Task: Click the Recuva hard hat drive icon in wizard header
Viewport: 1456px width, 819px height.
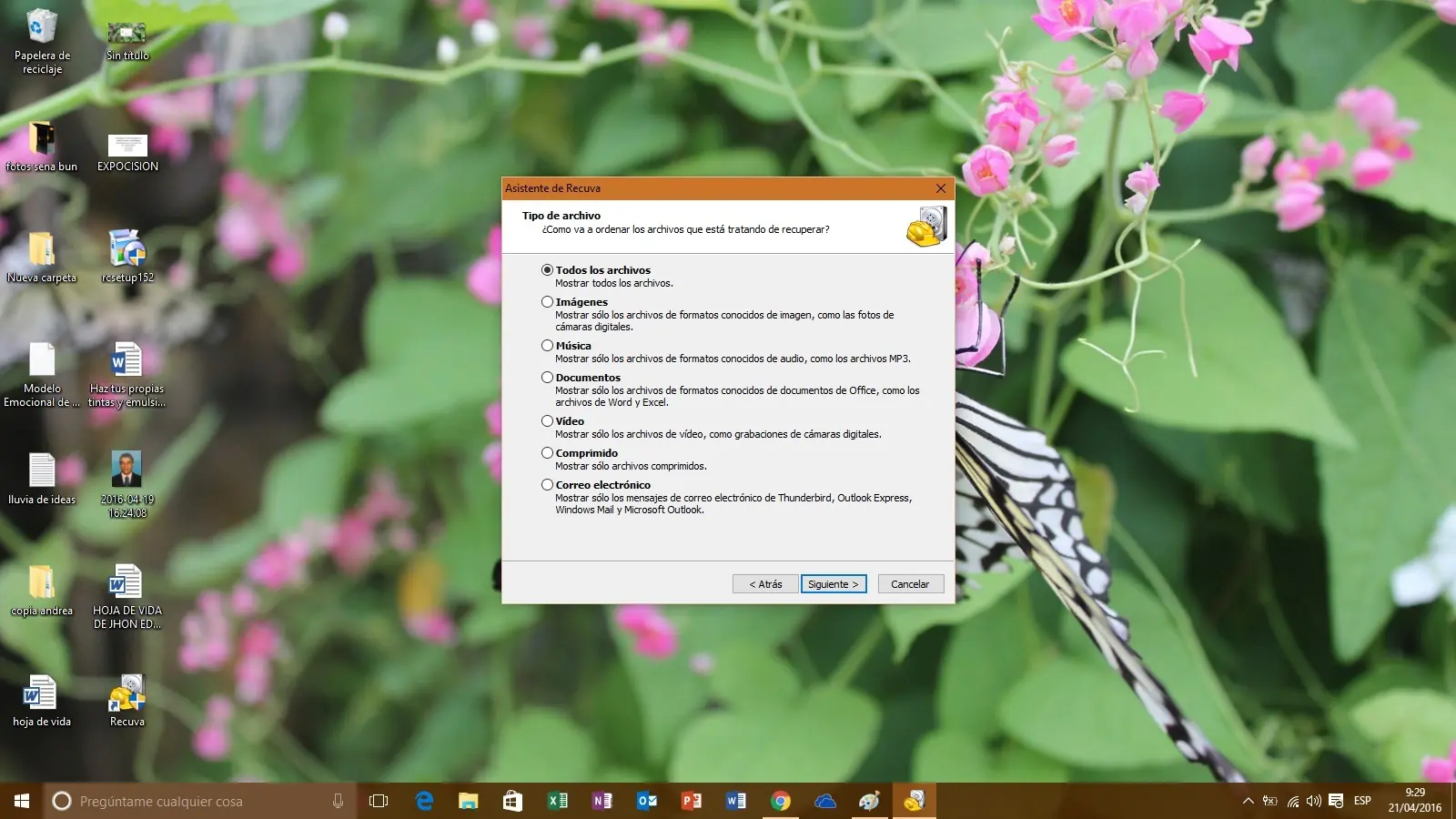Action: coord(926,227)
